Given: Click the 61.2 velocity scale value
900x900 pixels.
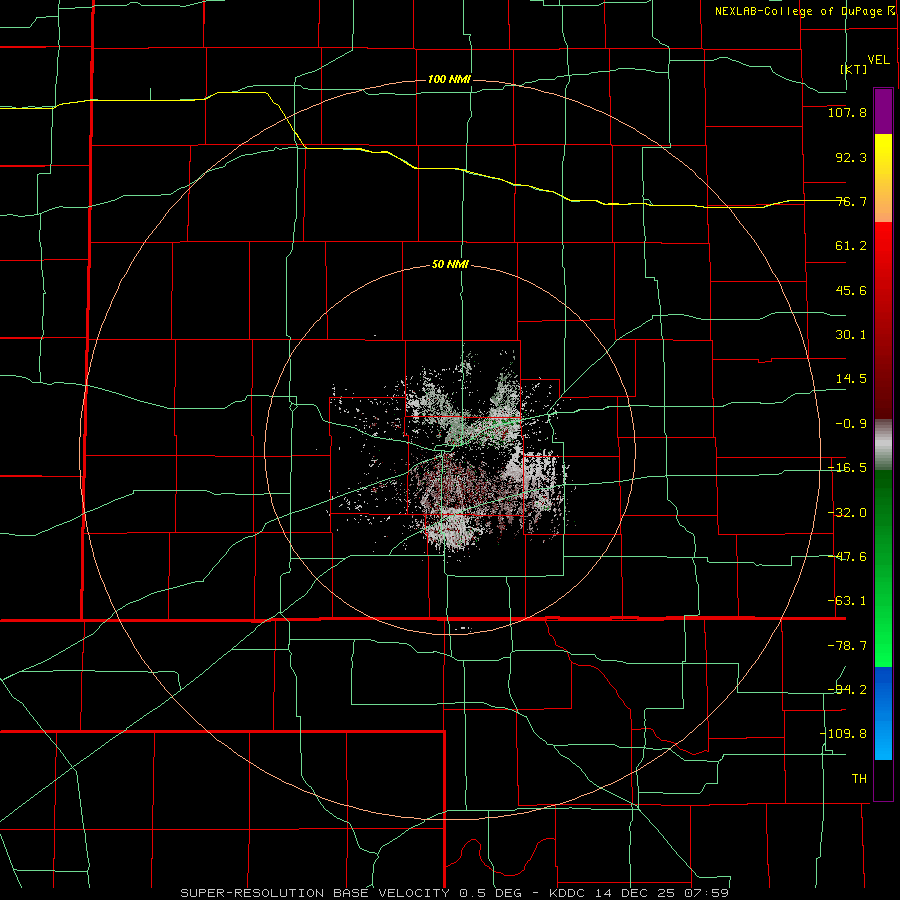Looking at the screenshot, I should tap(851, 246).
